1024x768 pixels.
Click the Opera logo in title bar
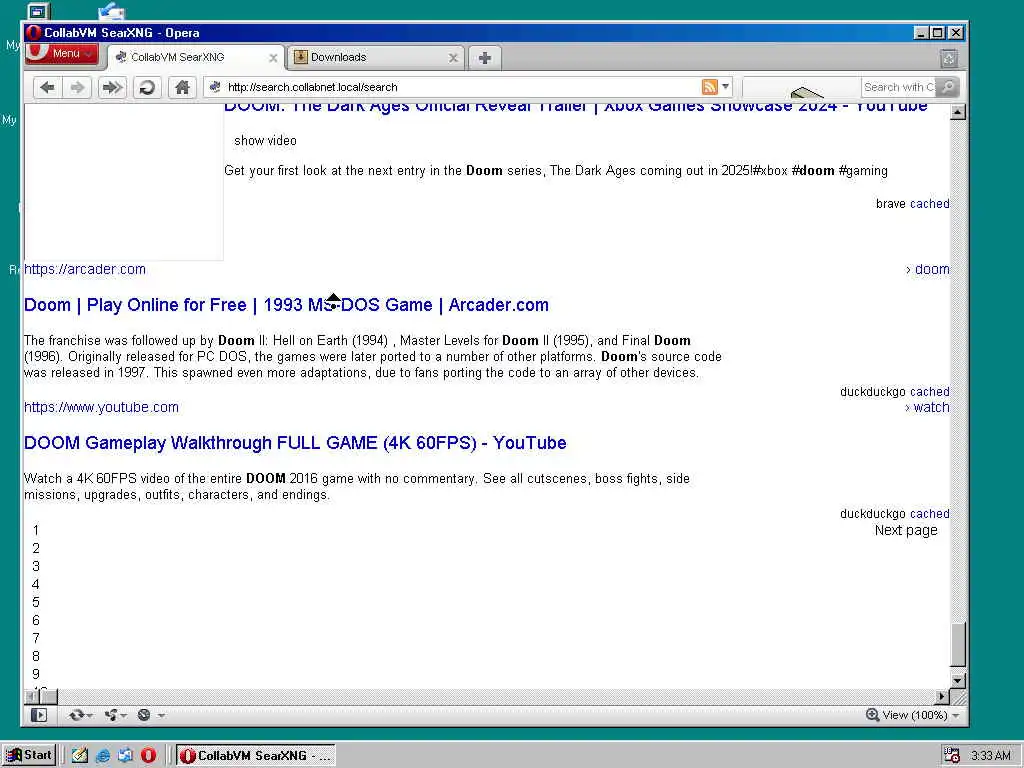click(34, 33)
